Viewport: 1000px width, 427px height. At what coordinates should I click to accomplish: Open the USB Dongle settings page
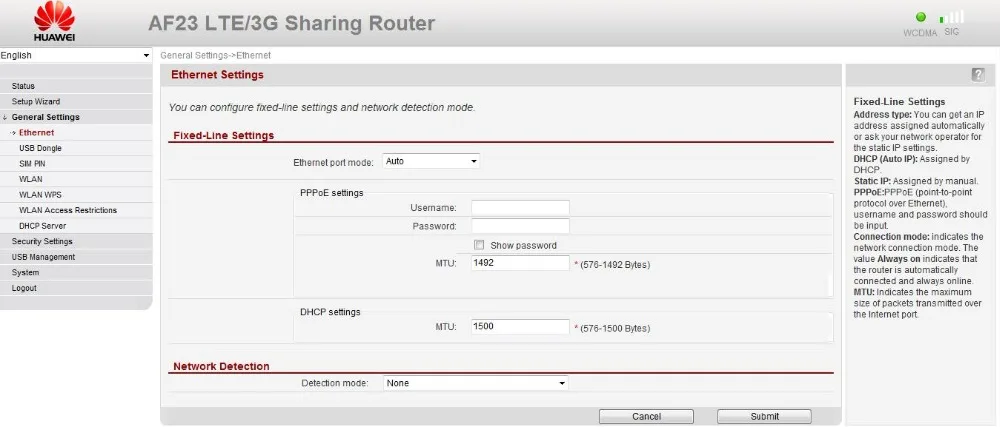coord(40,148)
